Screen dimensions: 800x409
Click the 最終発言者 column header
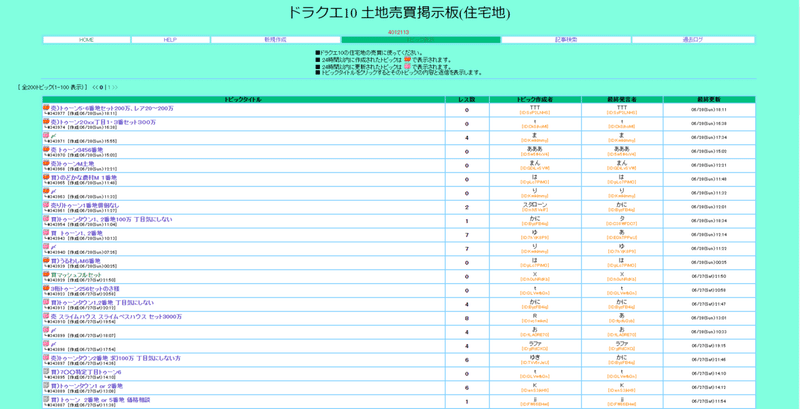(x=622, y=99)
